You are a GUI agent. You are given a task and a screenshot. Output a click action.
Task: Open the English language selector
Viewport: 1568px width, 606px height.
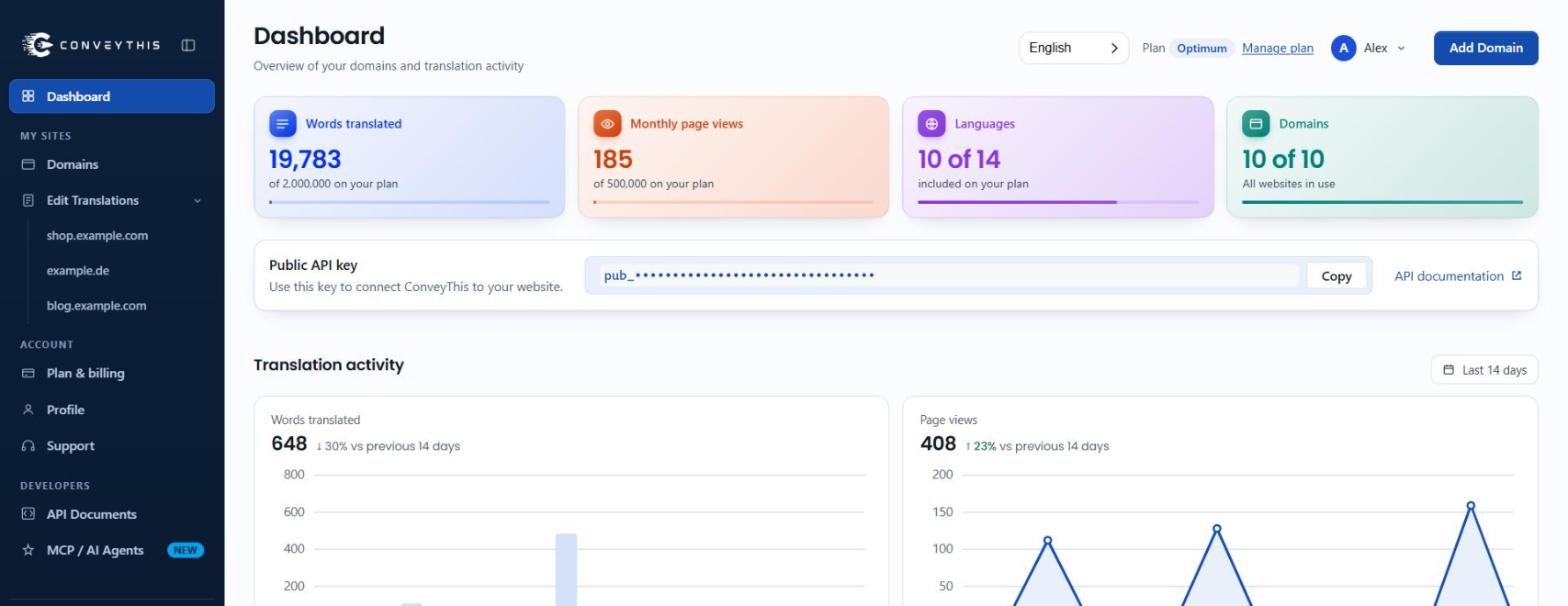tap(1074, 48)
